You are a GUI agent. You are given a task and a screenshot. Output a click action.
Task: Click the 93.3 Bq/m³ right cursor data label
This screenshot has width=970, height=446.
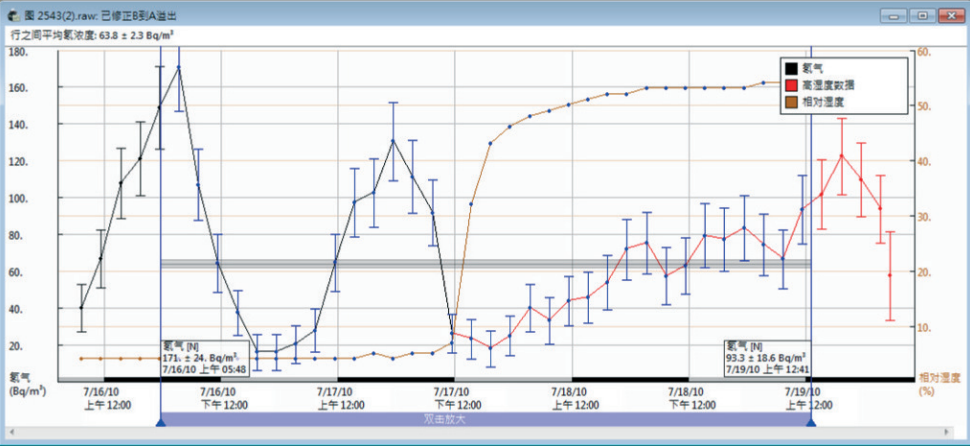(767, 357)
